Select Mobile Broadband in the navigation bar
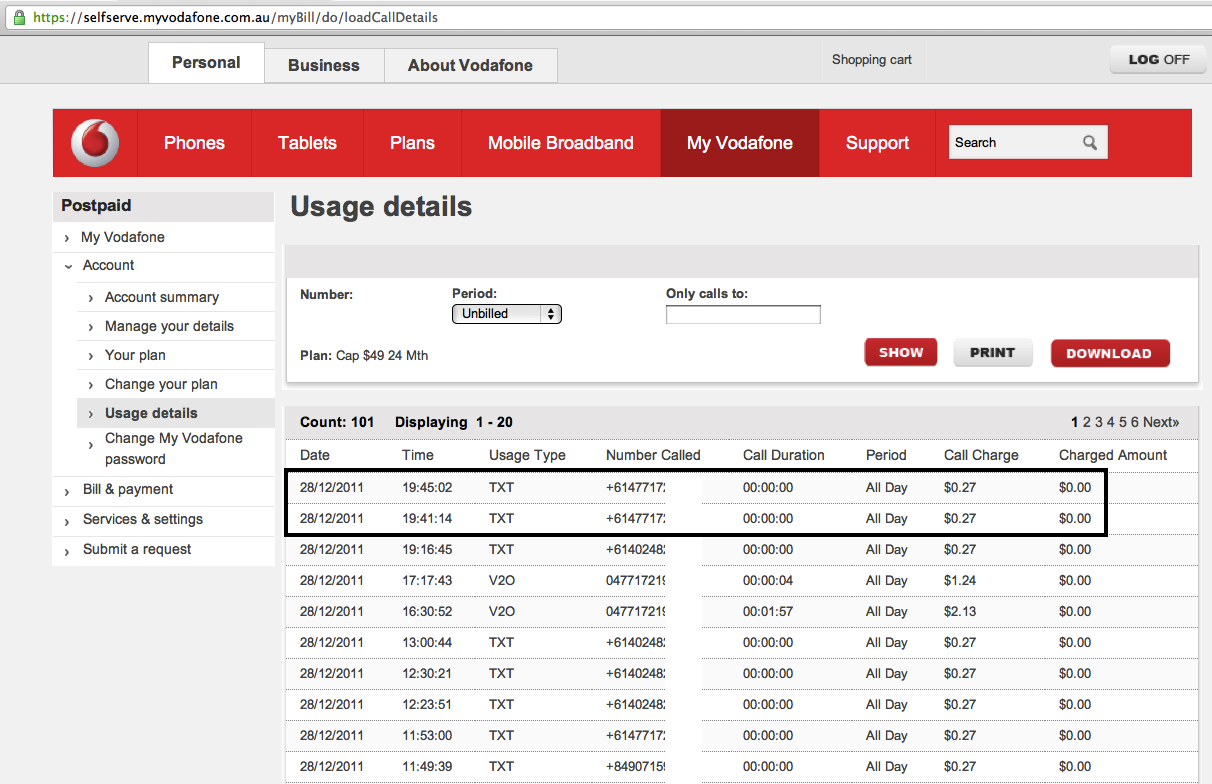The image size is (1212, 784). 561,143
